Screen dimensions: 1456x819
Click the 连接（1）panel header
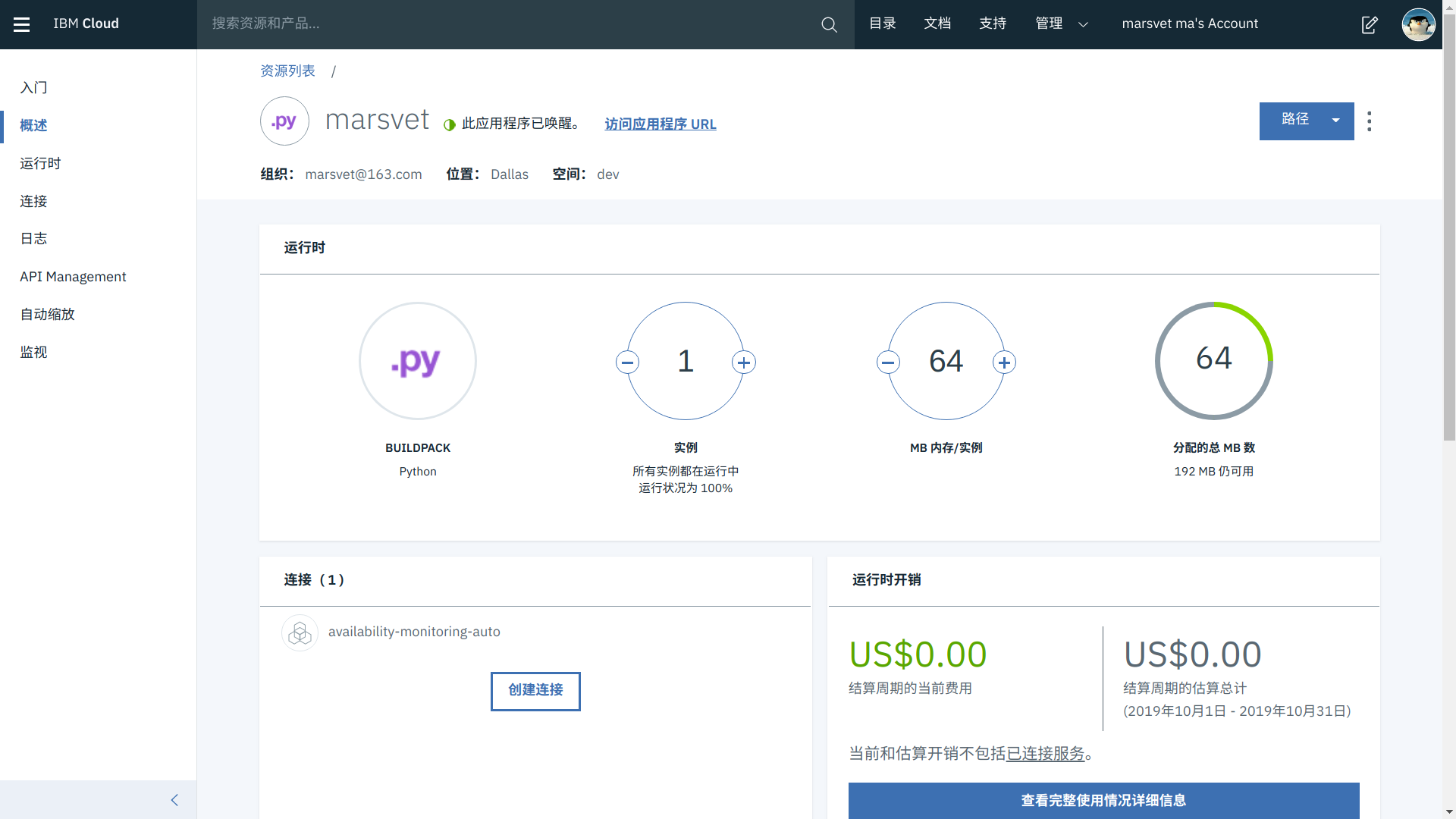point(315,580)
